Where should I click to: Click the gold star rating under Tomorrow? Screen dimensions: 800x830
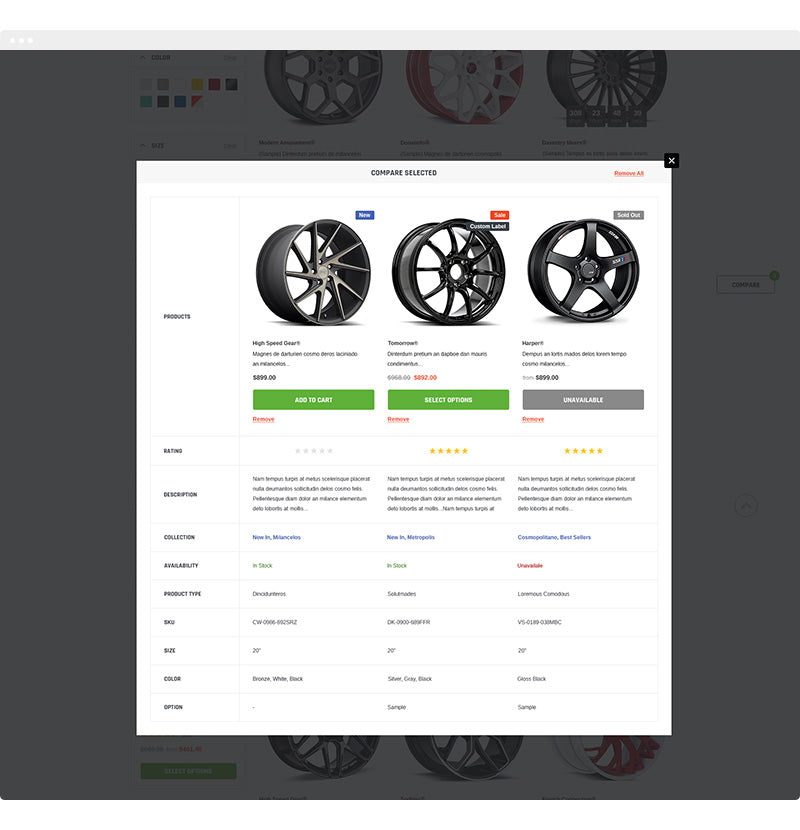[x=448, y=451]
